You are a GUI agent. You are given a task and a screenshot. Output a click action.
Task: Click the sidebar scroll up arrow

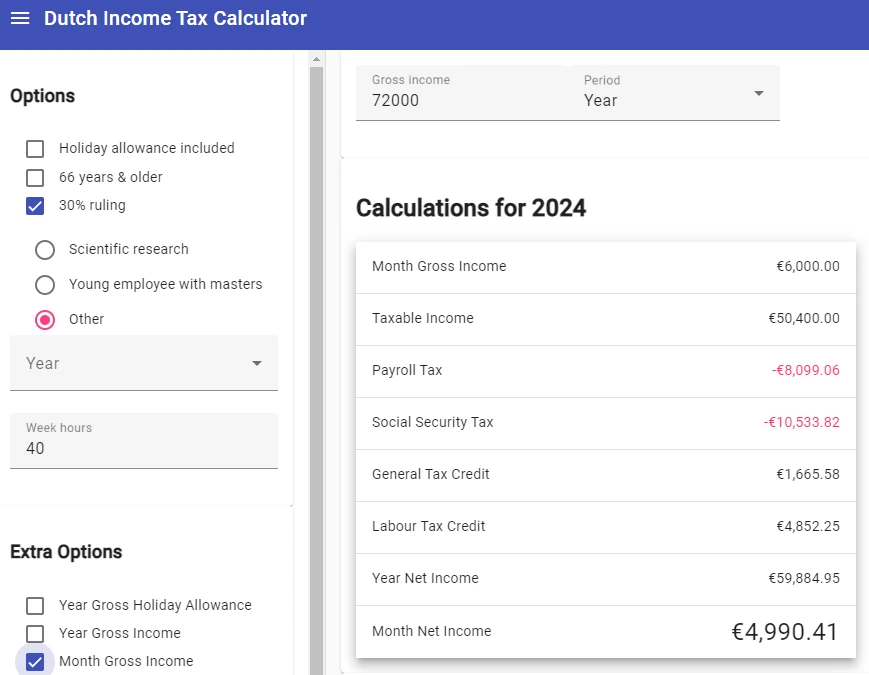pyautogui.click(x=316, y=58)
